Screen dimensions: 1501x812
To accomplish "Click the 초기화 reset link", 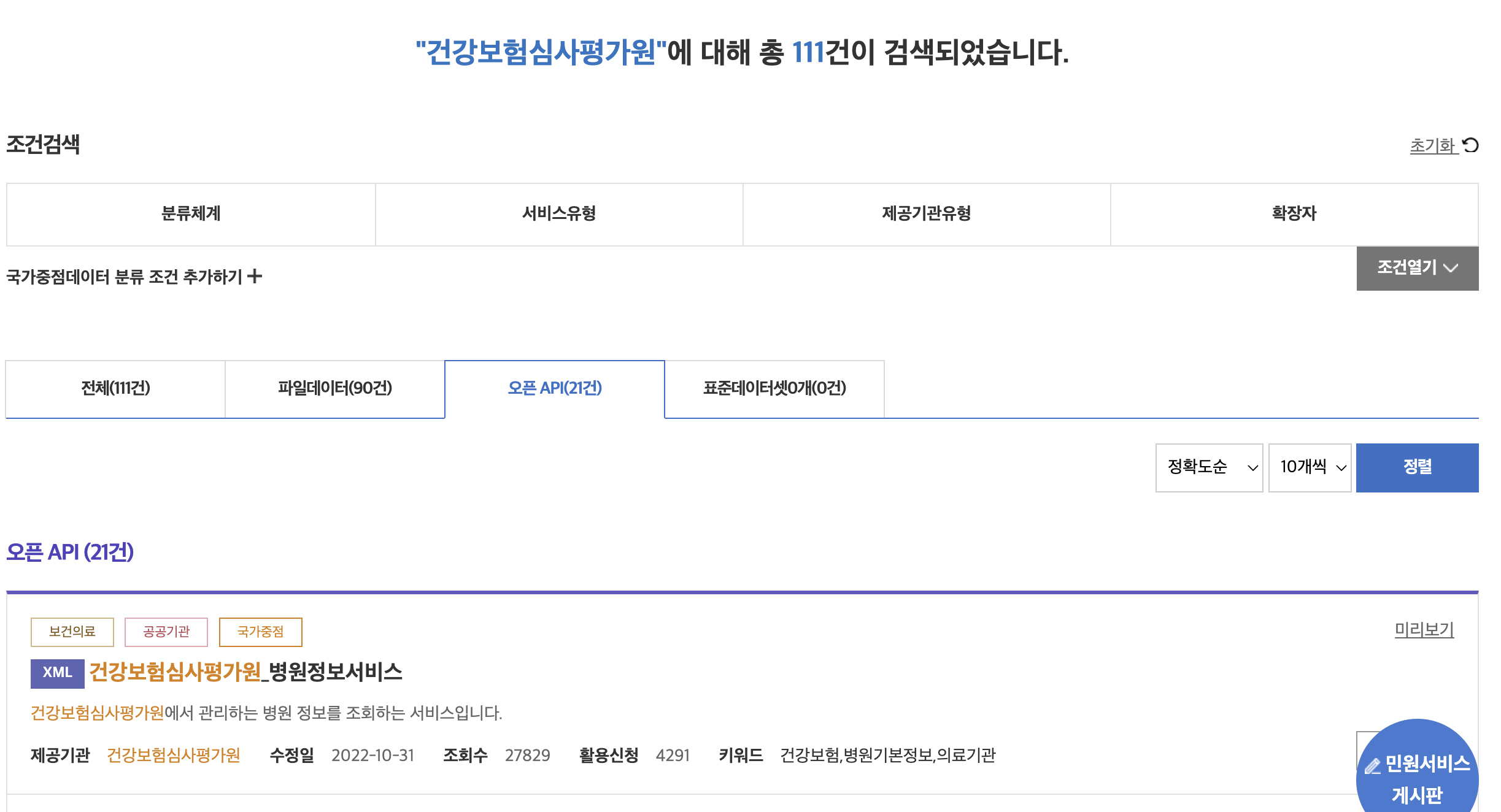I will click(1432, 146).
